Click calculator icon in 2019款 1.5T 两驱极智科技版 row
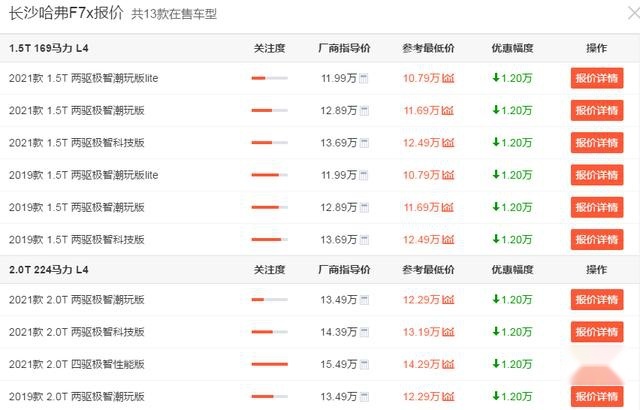 pyautogui.click(x=364, y=240)
